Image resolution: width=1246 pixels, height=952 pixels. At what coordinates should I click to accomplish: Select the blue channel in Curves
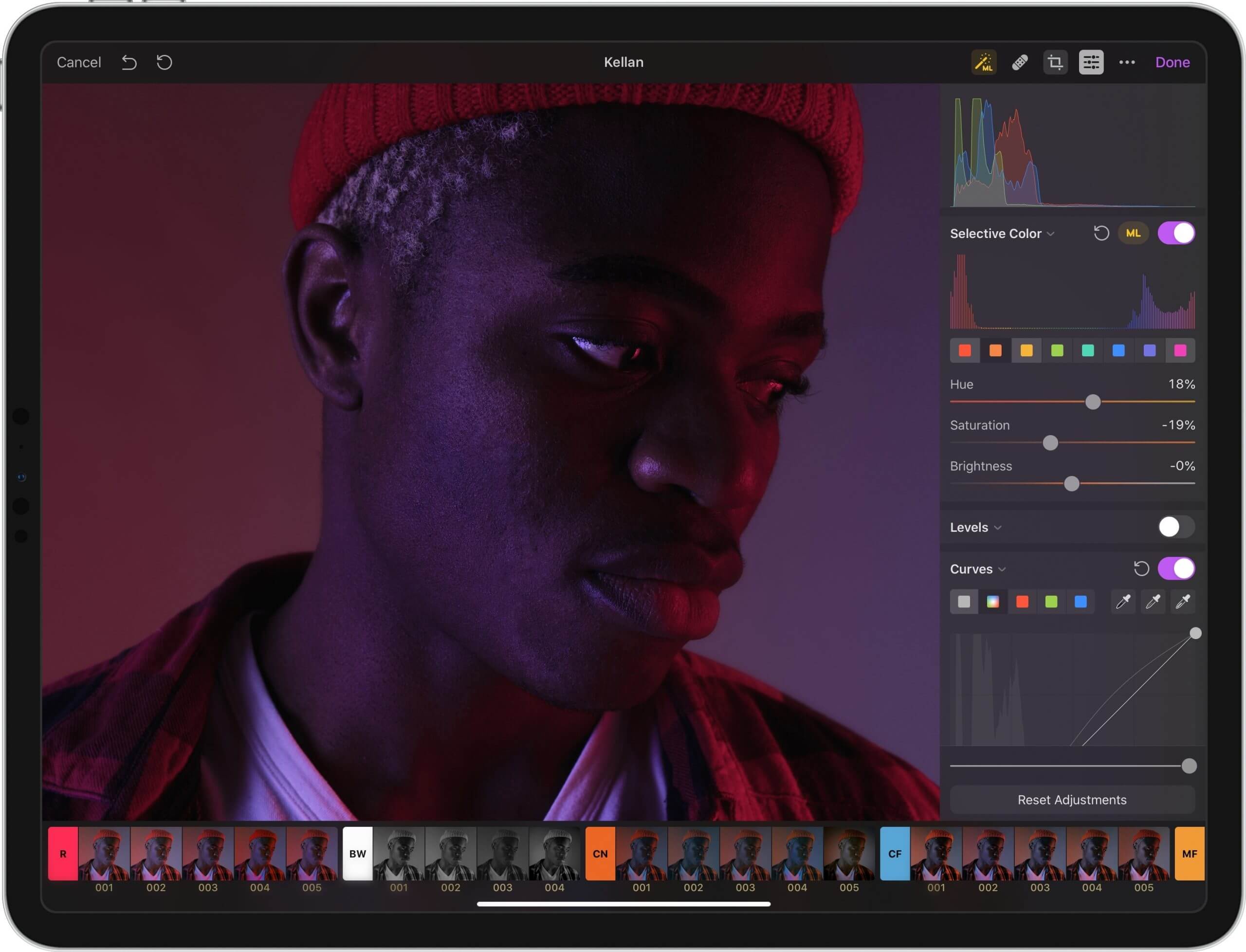pyautogui.click(x=1081, y=602)
